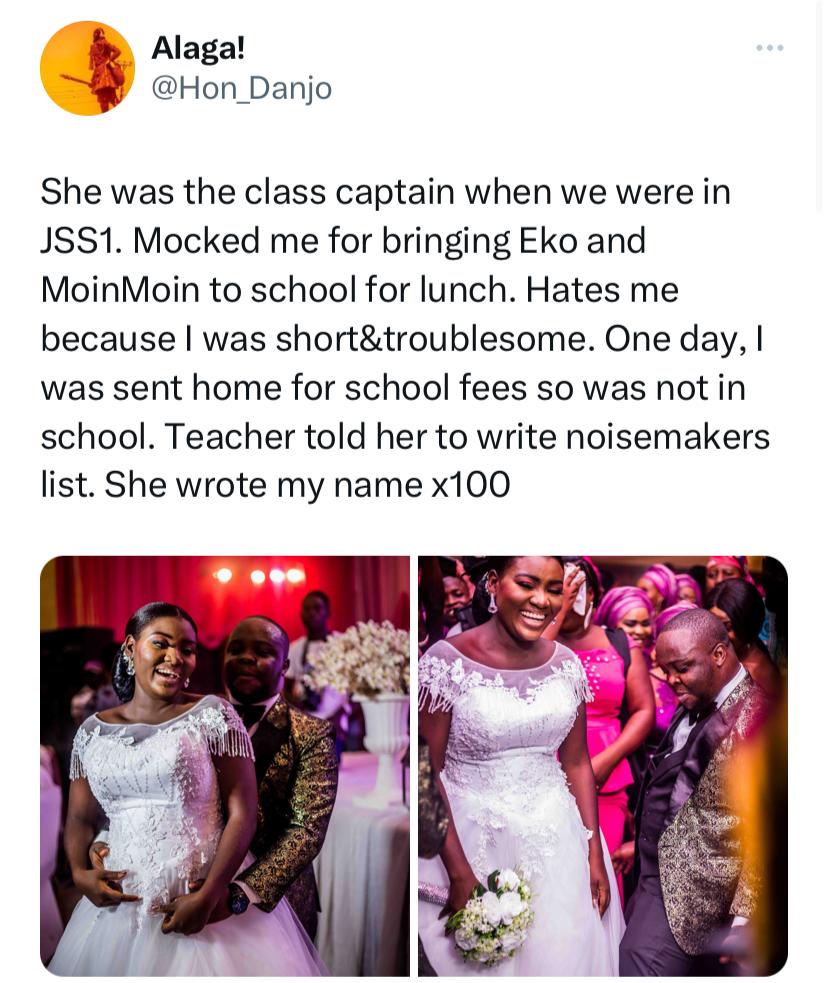The height and width of the screenshot is (983, 828).
Task: Click the tweet text beginning 'She was the class captain'
Action: [x=405, y=339]
